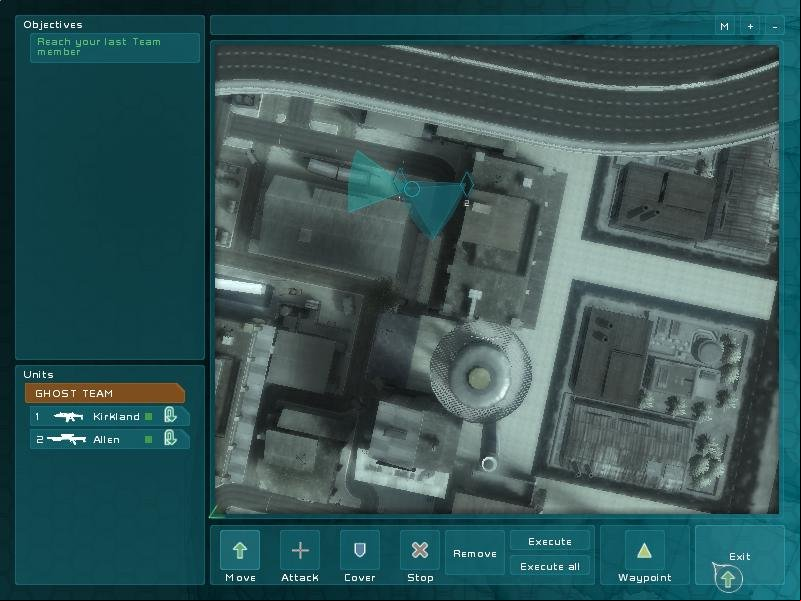Toggle Allen's green status square
Viewport: 801px width, 601px height.
149,440
